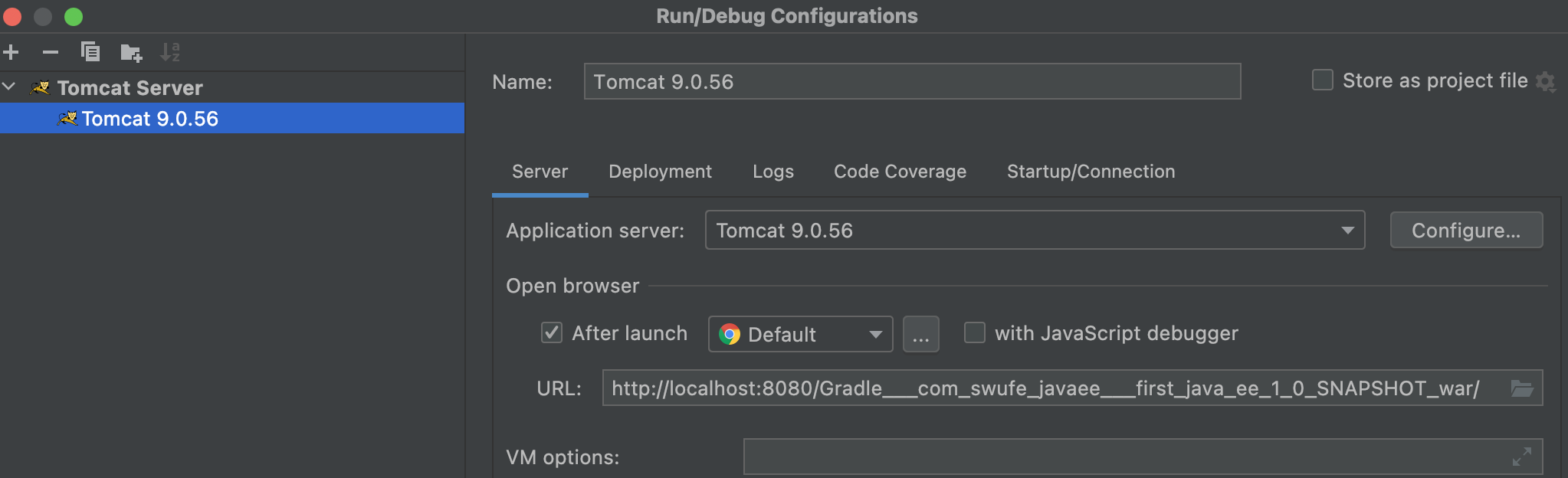Click the Create New Folder icon

point(131,52)
